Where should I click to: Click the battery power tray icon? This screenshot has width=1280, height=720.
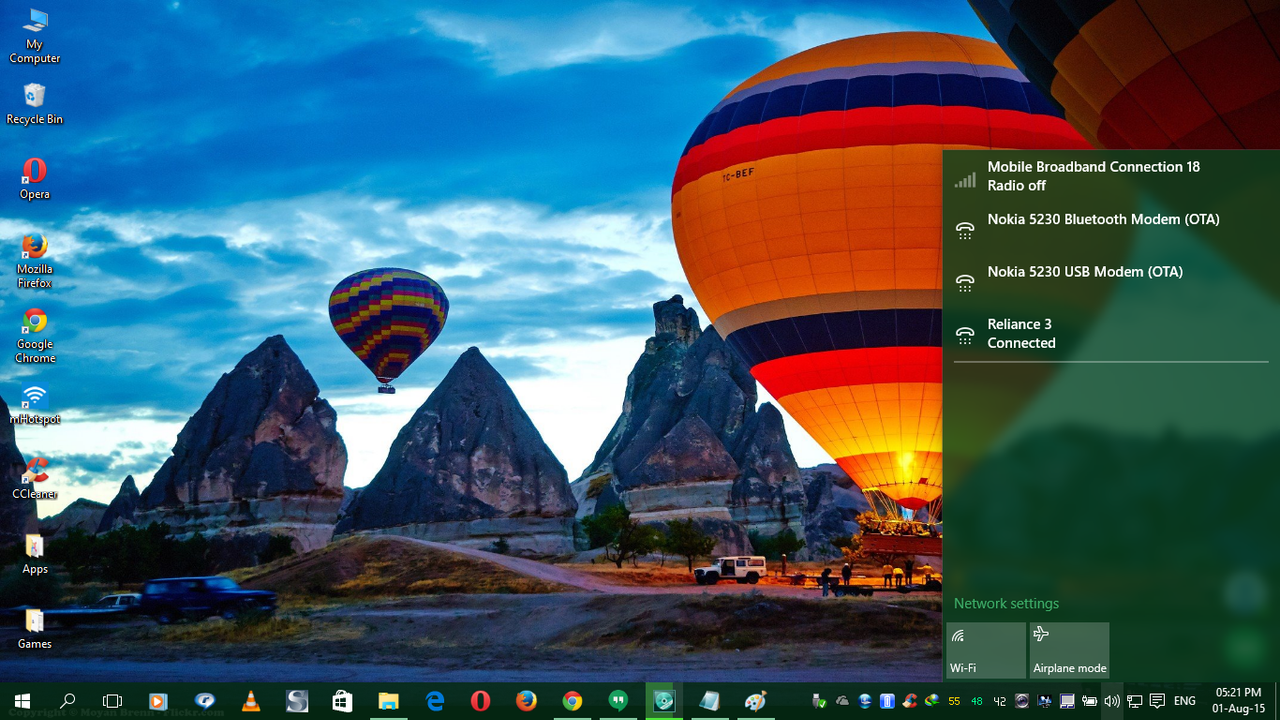pos(1089,701)
